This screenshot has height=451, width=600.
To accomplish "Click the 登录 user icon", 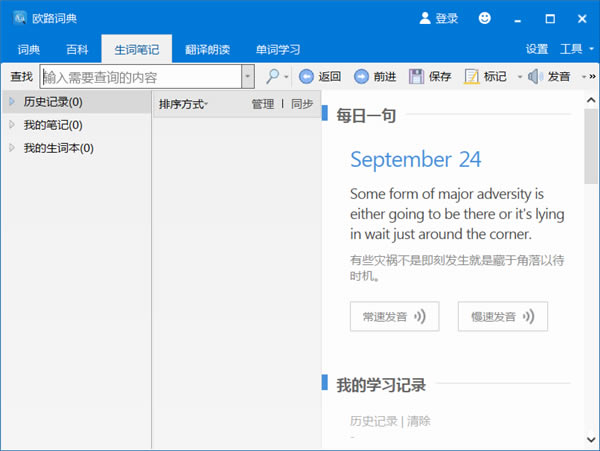I will 425,18.
